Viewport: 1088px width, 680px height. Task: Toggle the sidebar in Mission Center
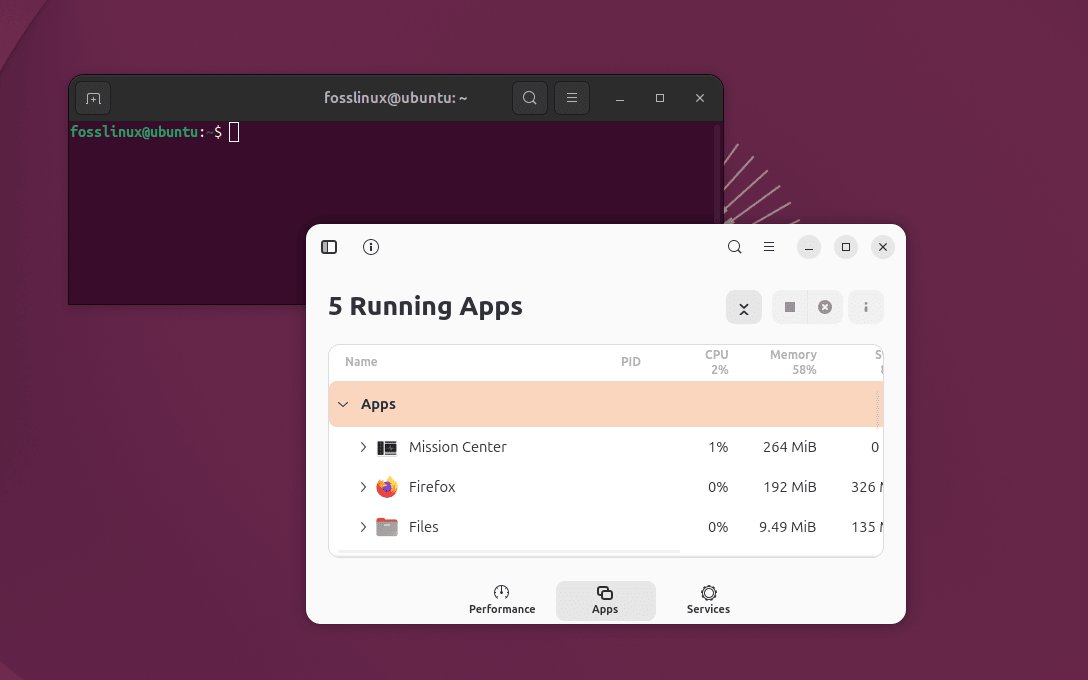(x=329, y=247)
